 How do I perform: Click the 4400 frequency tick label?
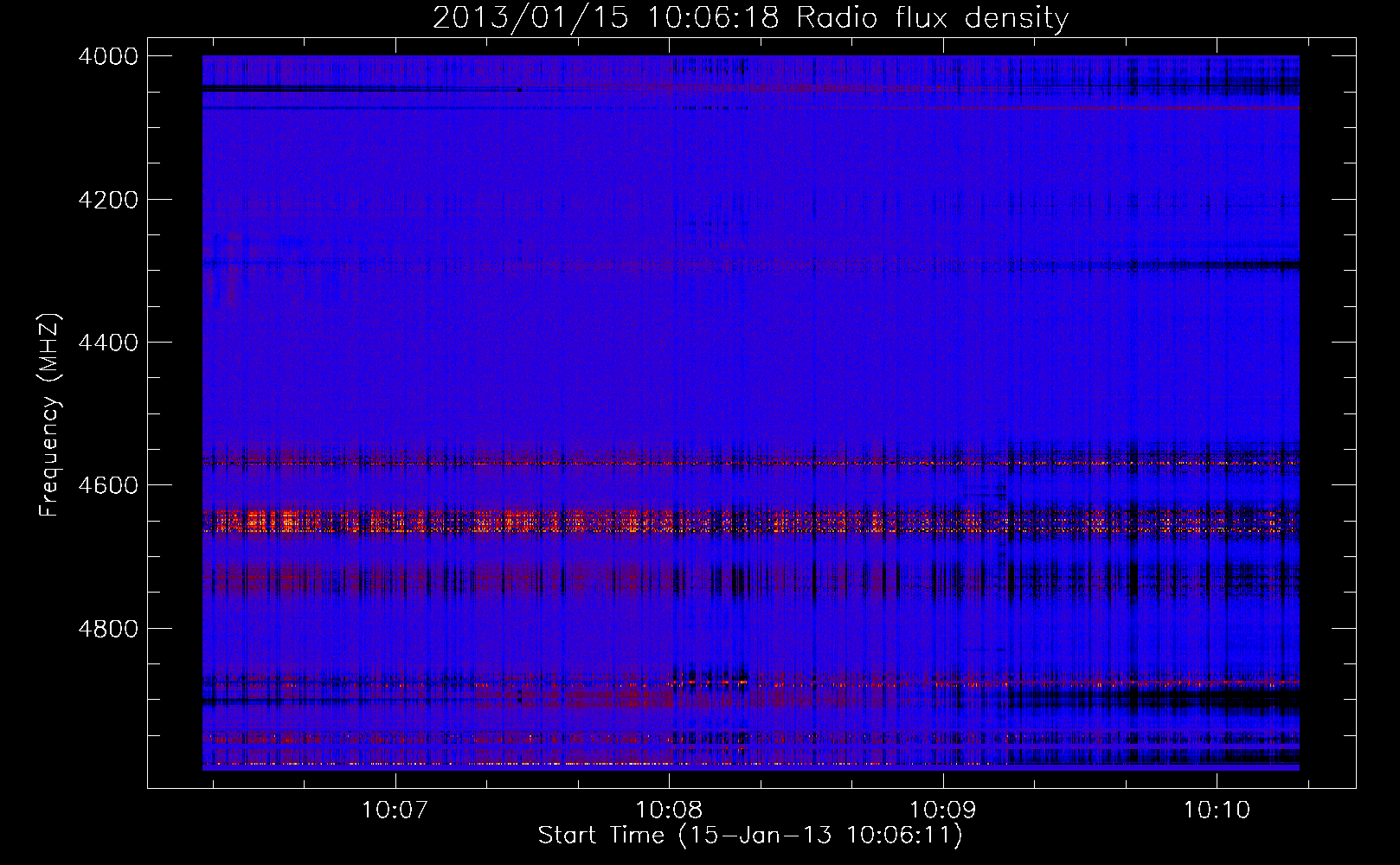coord(107,343)
